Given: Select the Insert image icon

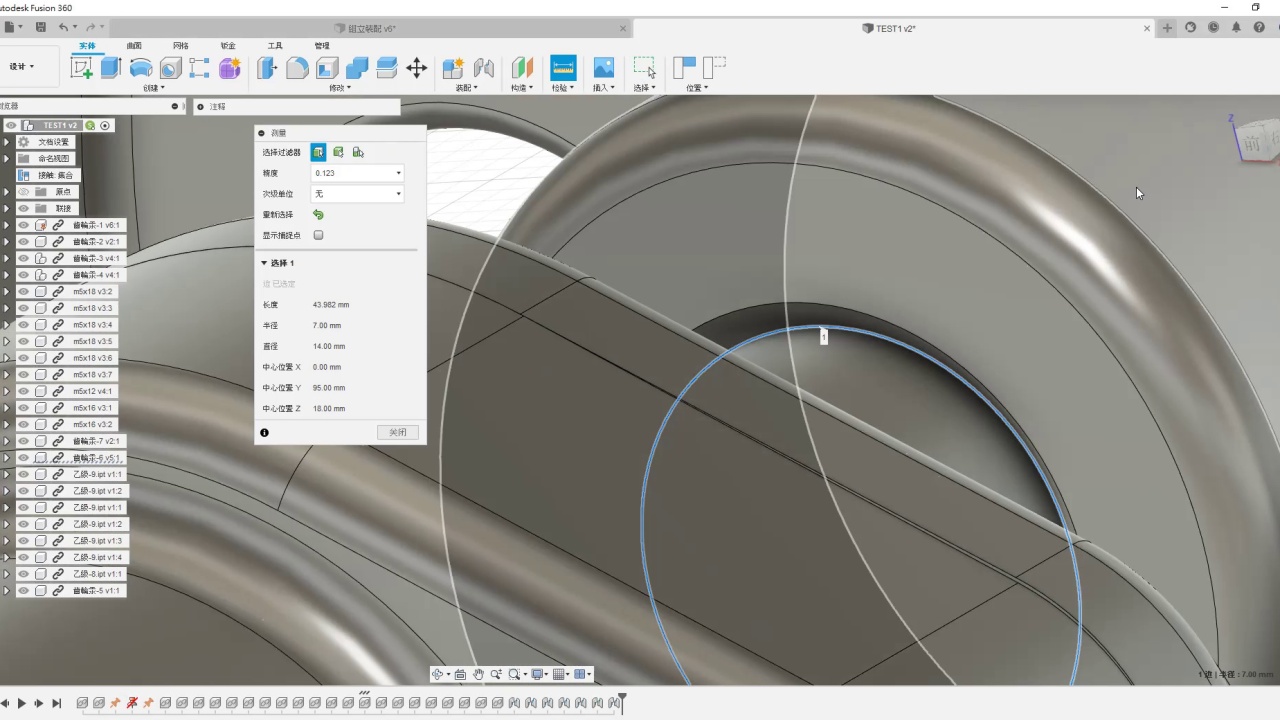Looking at the screenshot, I should click(x=603, y=68).
